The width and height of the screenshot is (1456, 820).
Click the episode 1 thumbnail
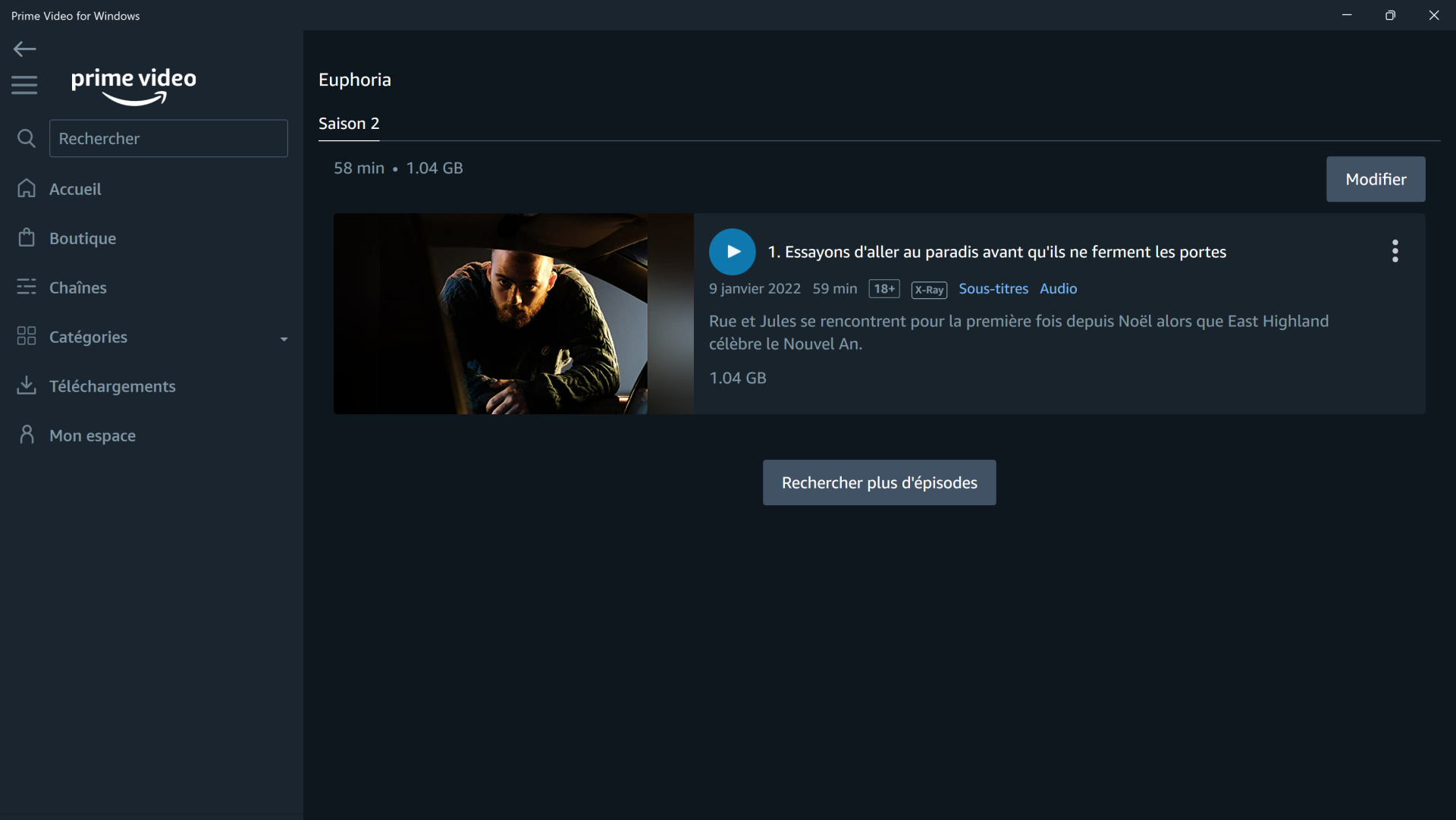513,313
